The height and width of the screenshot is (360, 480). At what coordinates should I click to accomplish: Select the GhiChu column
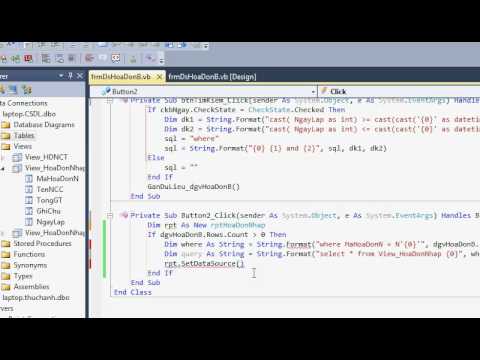[49, 211]
